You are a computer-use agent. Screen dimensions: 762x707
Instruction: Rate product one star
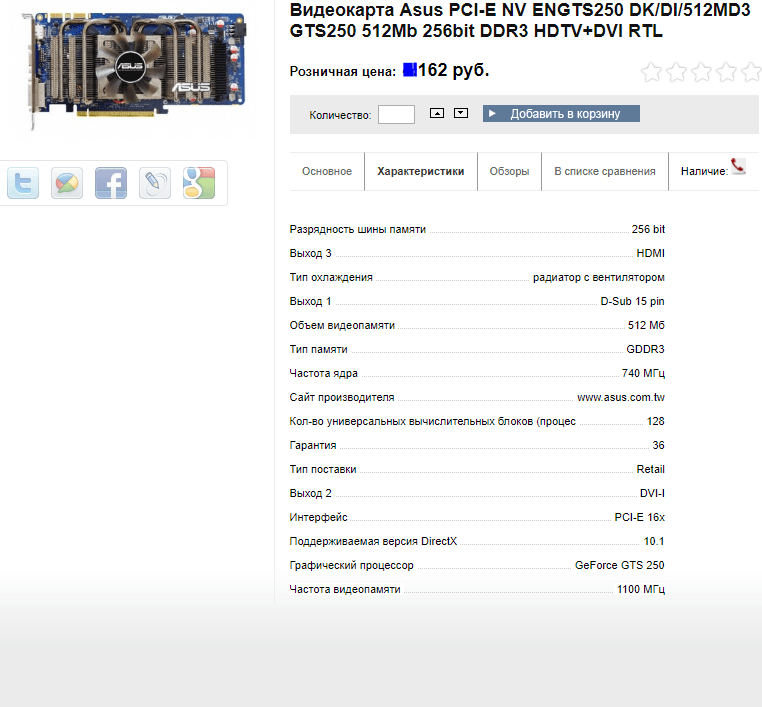pos(651,72)
